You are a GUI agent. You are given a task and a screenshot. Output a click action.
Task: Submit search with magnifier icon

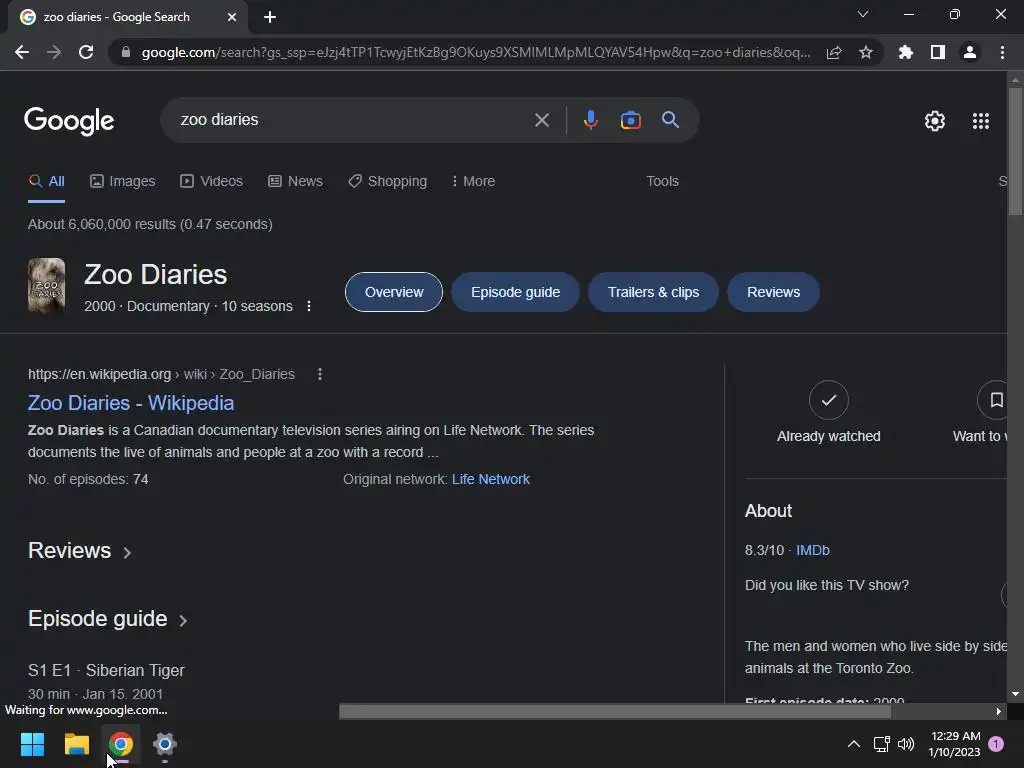point(671,120)
